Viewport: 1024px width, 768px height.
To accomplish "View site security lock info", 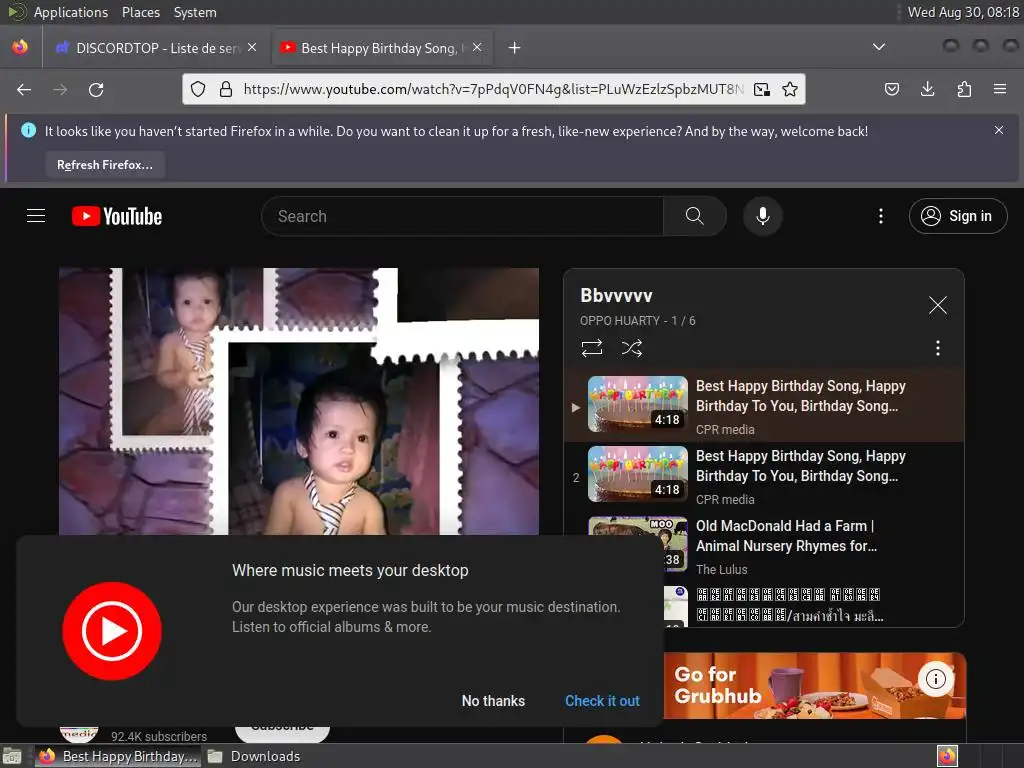I will 226,89.
